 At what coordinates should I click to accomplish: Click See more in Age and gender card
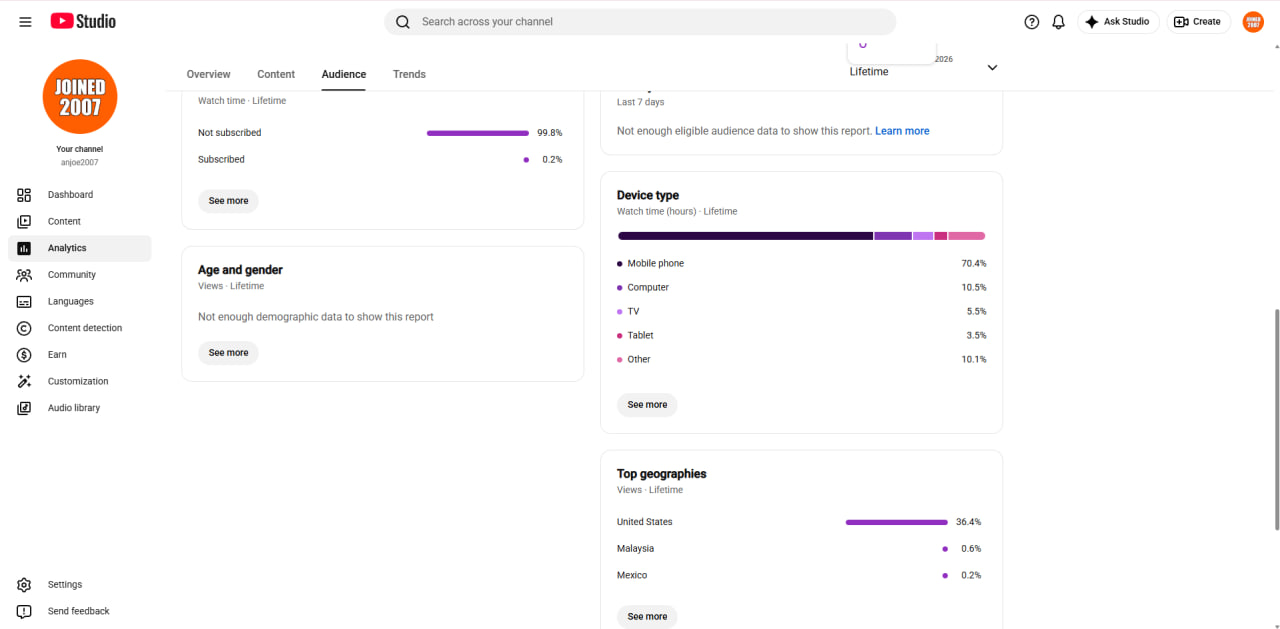[x=228, y=353]
